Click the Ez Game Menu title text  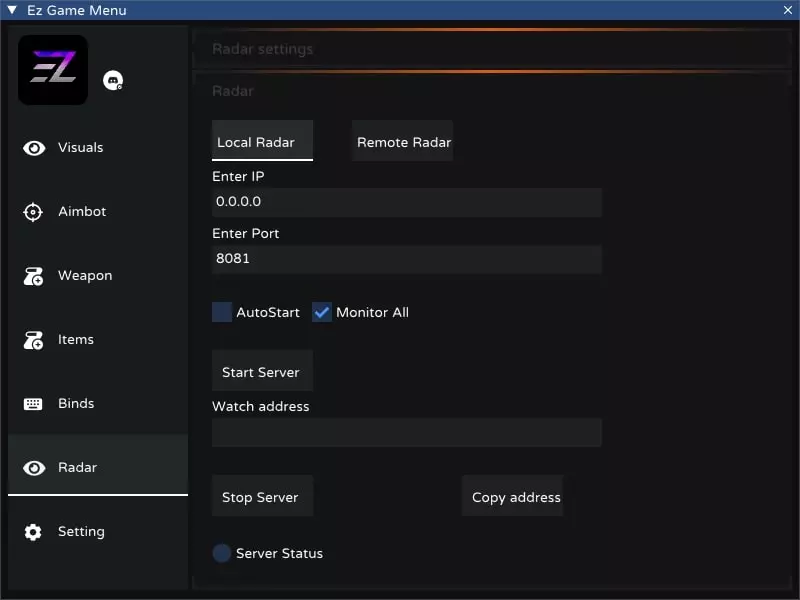pyautogui.click(x=77, y=10)
